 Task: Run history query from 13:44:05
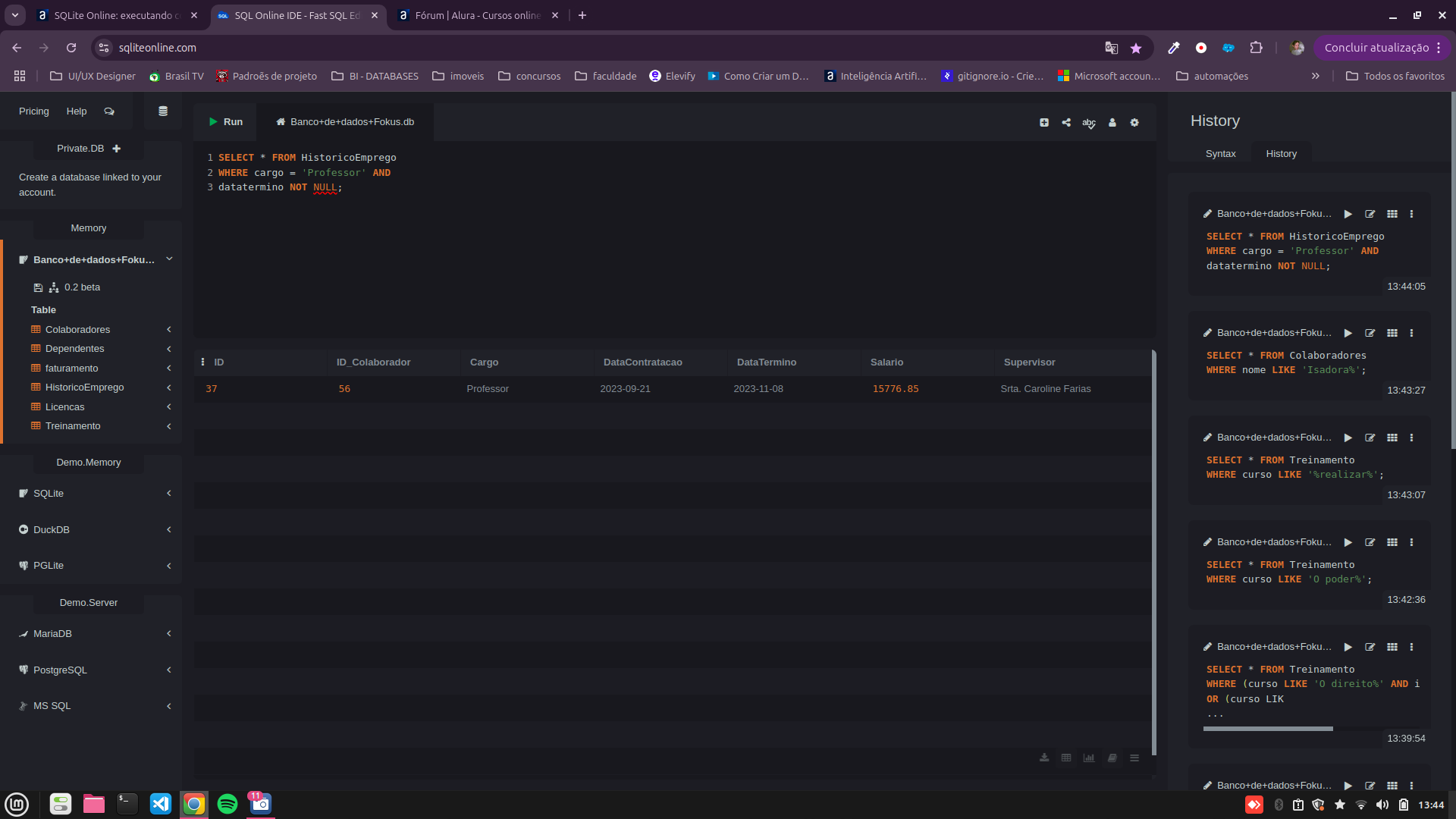coord(1348,215)
